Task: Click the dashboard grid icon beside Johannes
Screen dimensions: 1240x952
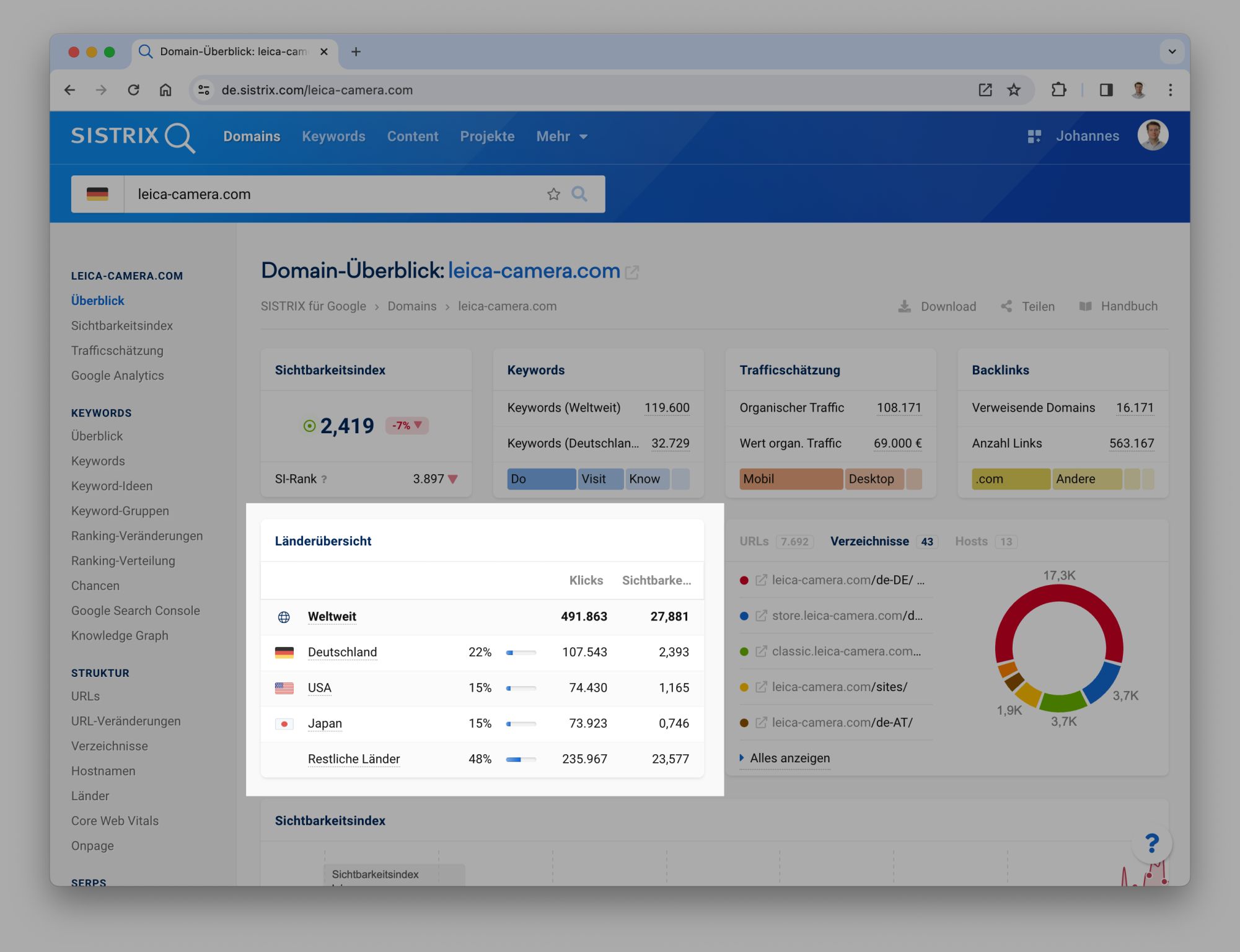Action: coord(1034,136)
